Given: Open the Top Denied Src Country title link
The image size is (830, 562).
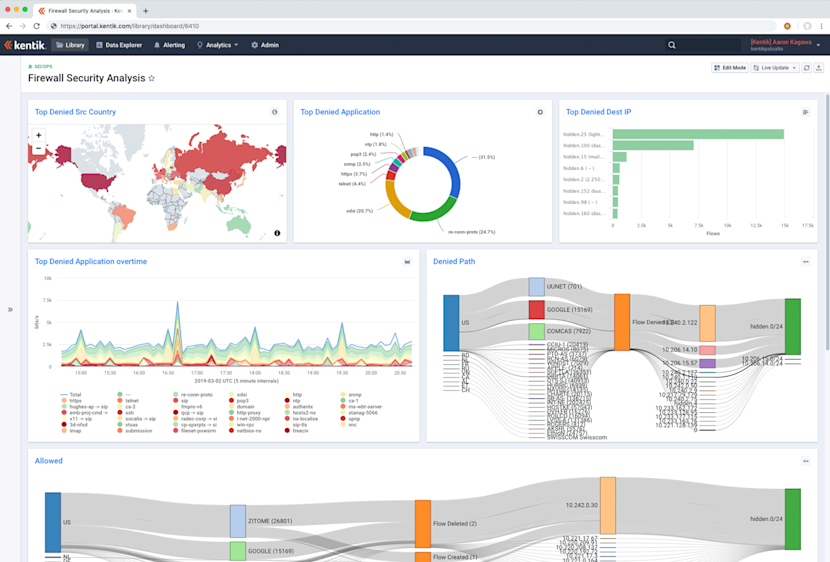Looking at the screenshot, I should click(x=75, y=112).
